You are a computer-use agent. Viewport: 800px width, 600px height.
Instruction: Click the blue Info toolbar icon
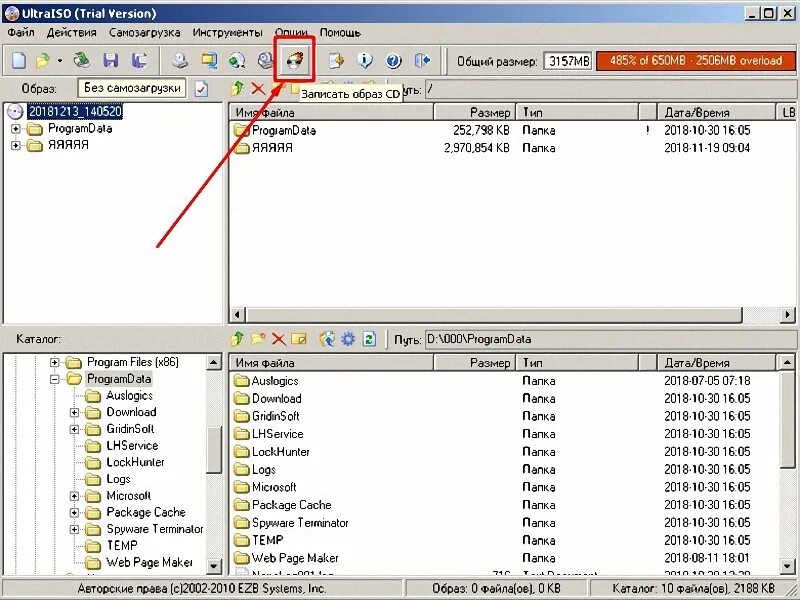click(x=364, y=60)
